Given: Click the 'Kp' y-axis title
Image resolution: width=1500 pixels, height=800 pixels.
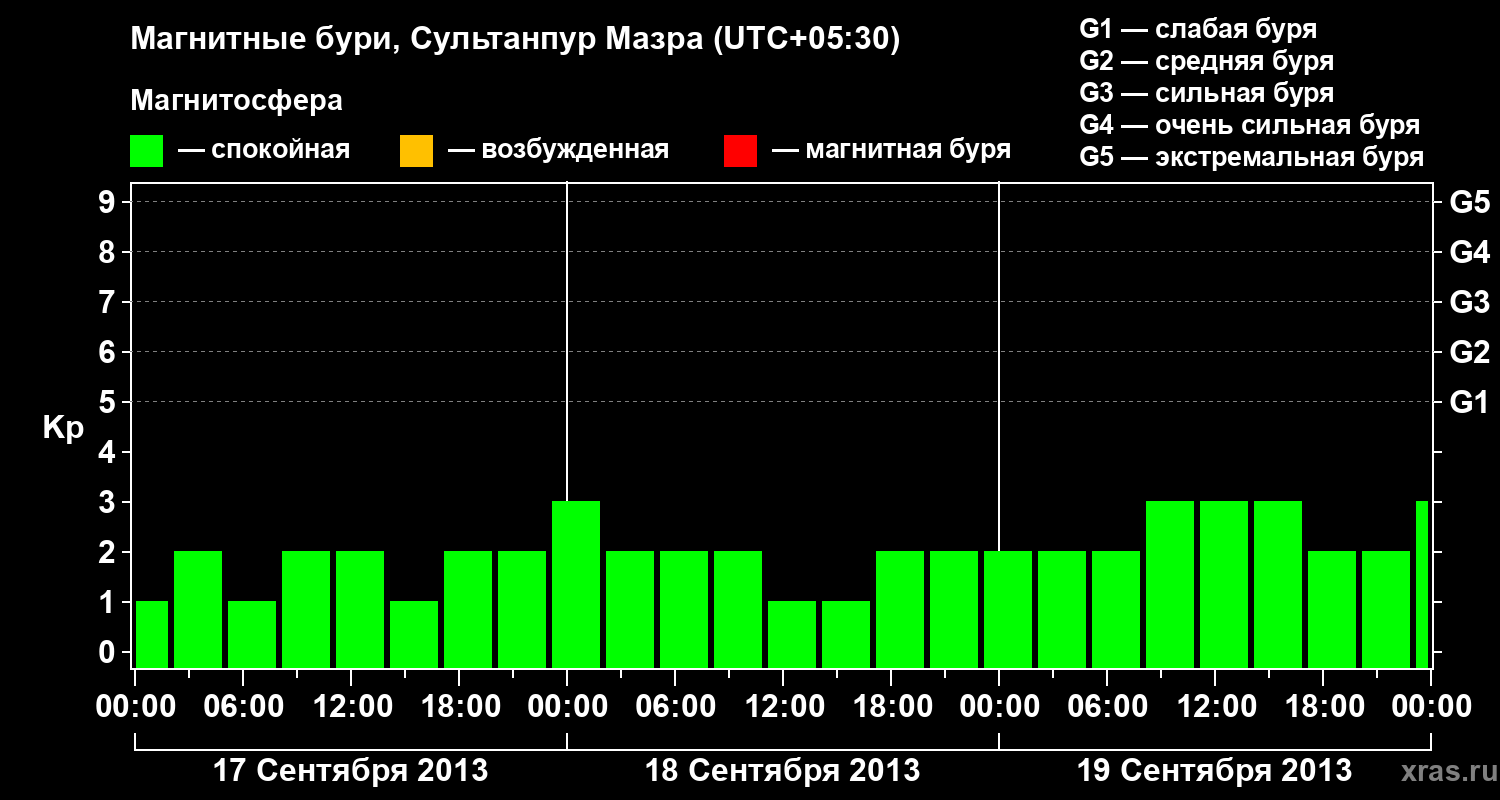Looking at the screenshot, I should [63, 428].
